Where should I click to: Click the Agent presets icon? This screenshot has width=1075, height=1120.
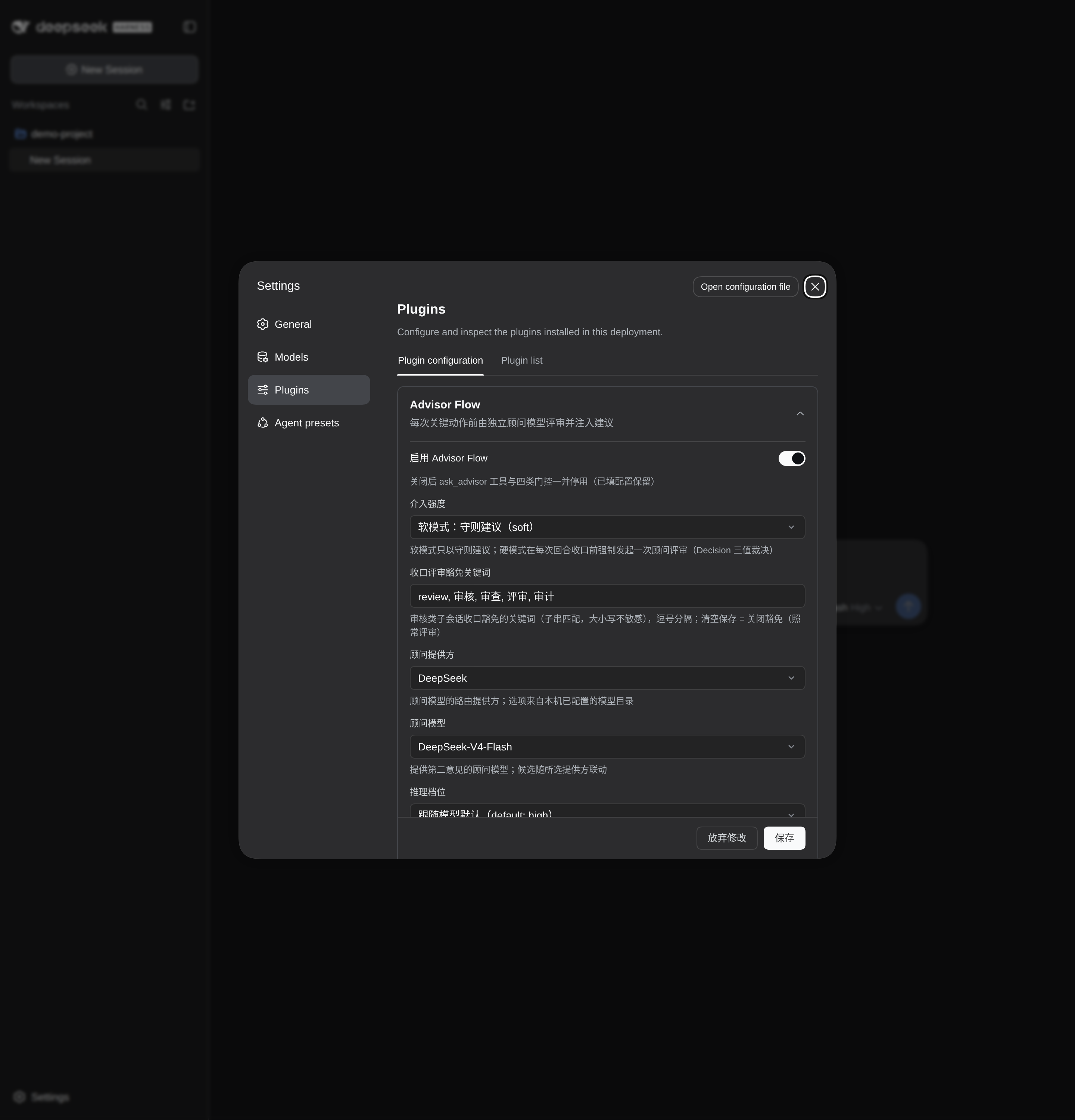[263, 423]
